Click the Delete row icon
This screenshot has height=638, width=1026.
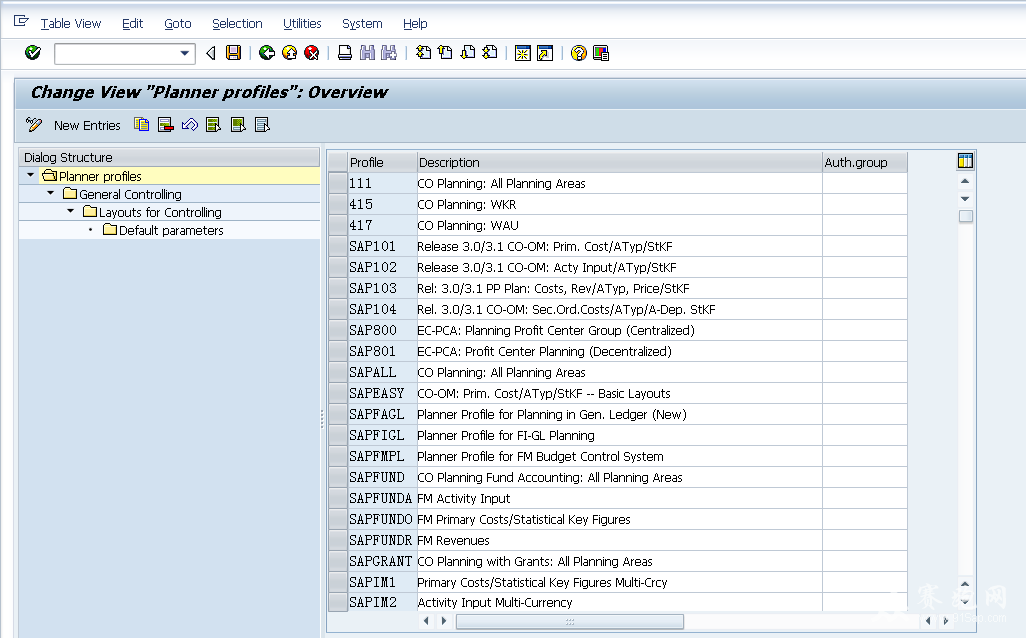point(166,124)
